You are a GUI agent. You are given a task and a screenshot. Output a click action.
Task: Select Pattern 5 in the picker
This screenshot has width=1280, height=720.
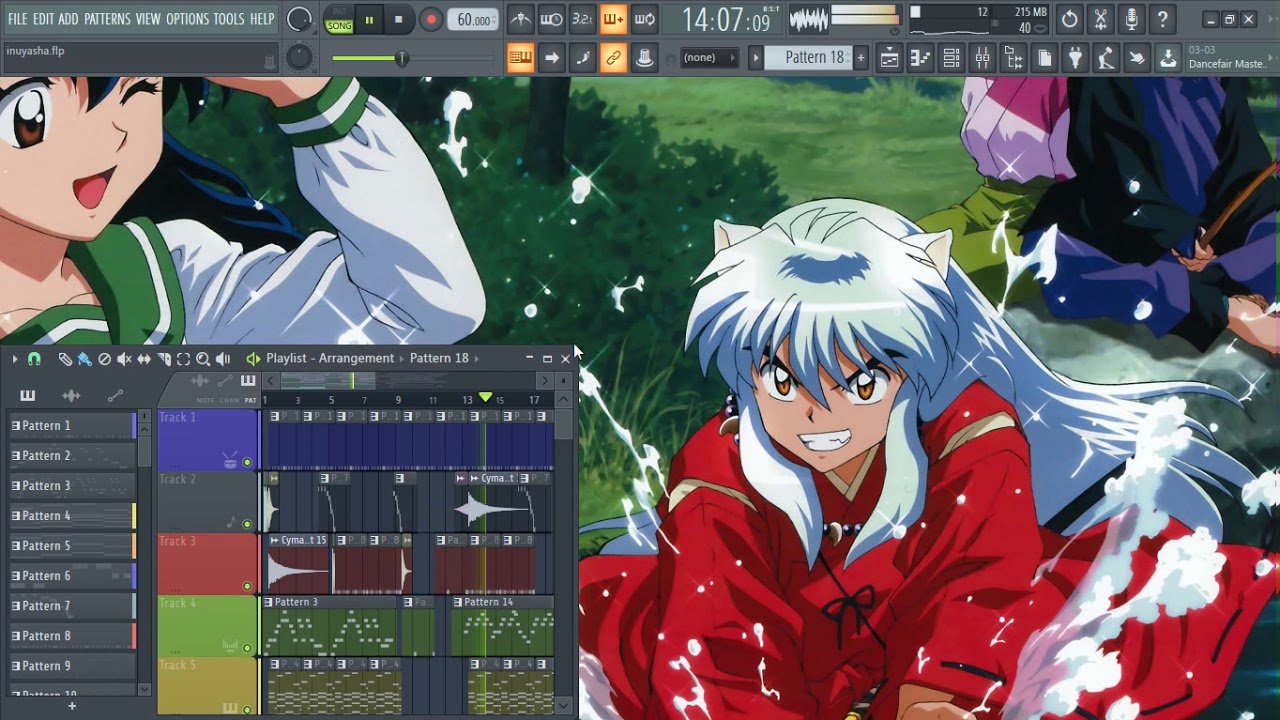click(72, 546)
